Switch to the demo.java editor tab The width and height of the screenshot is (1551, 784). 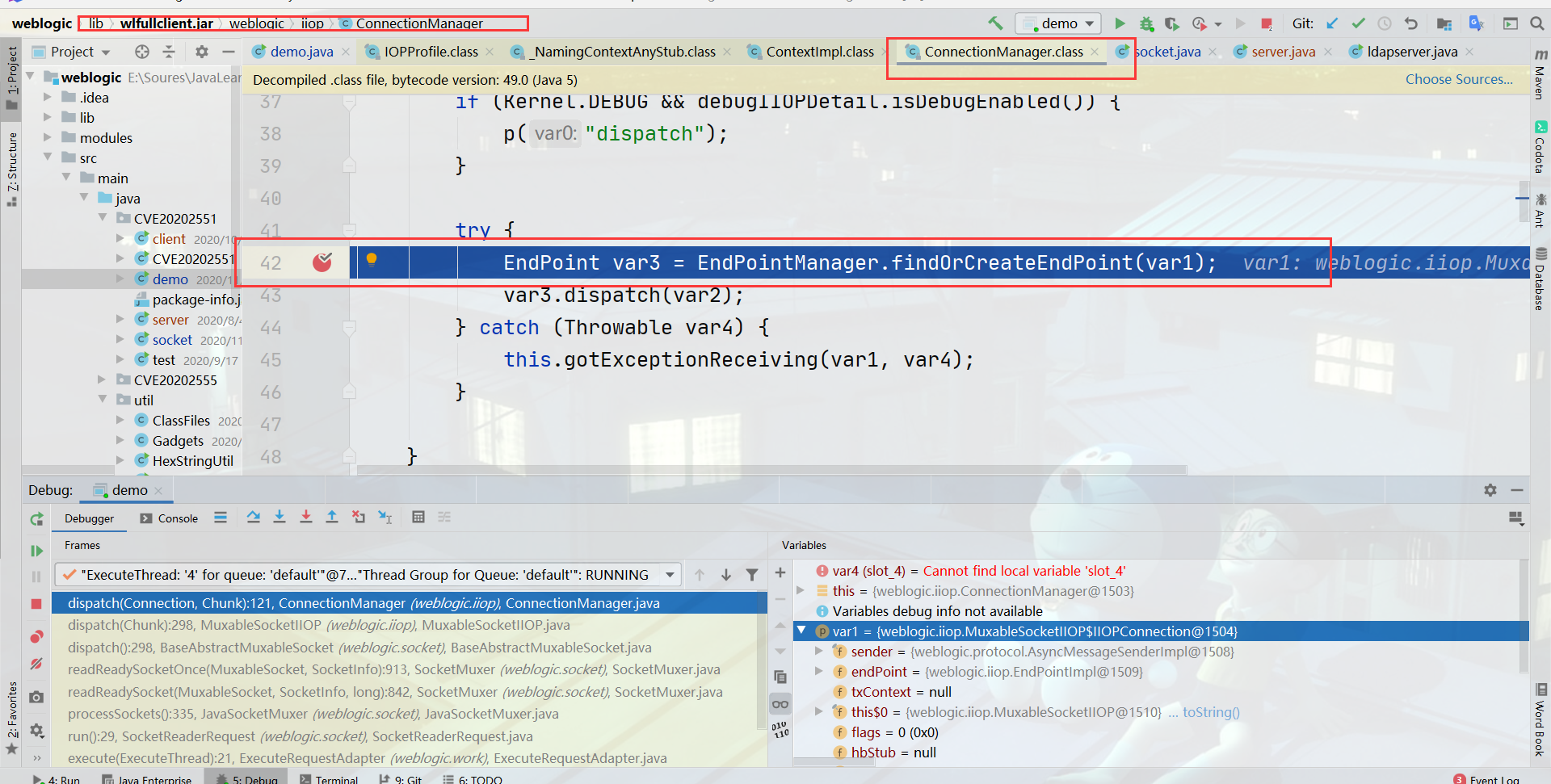point(301,52)
